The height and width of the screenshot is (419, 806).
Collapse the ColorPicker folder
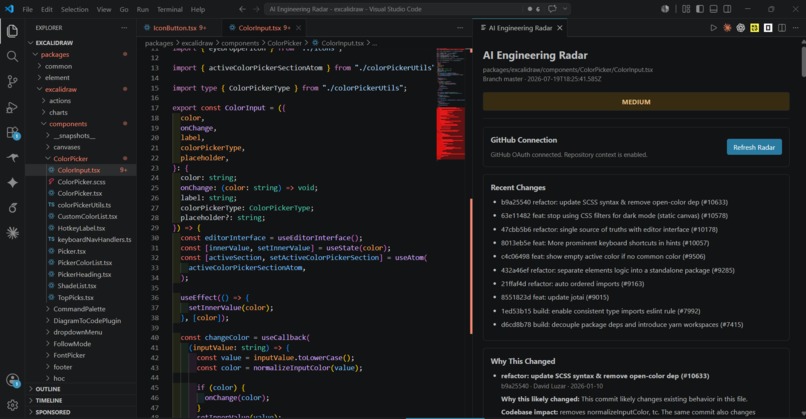click(81, 158)
